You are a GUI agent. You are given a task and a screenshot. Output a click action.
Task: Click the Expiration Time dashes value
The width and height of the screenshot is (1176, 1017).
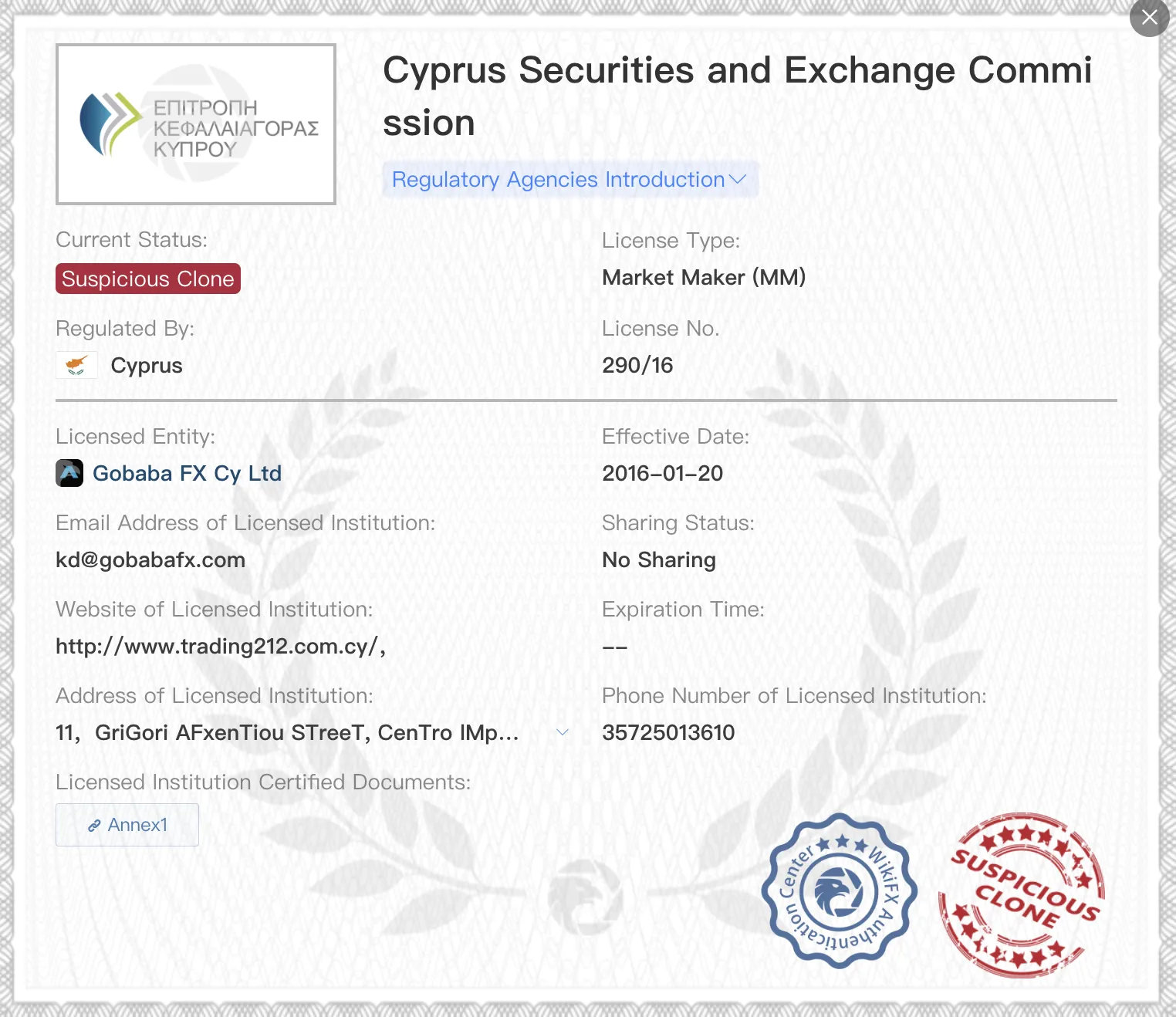click(615, 647)
